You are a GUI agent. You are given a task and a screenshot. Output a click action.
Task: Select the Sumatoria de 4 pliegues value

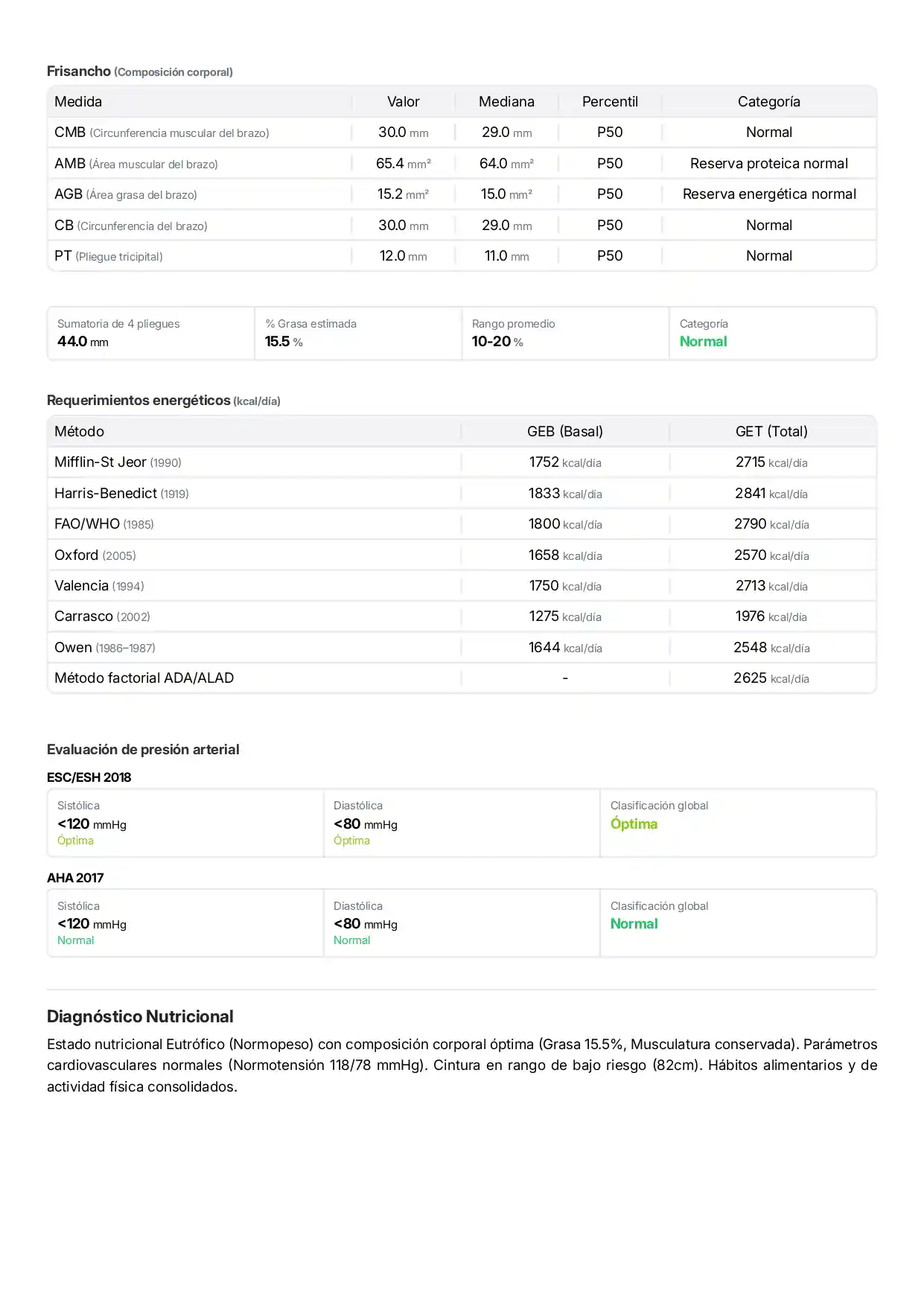coord(83,342)
